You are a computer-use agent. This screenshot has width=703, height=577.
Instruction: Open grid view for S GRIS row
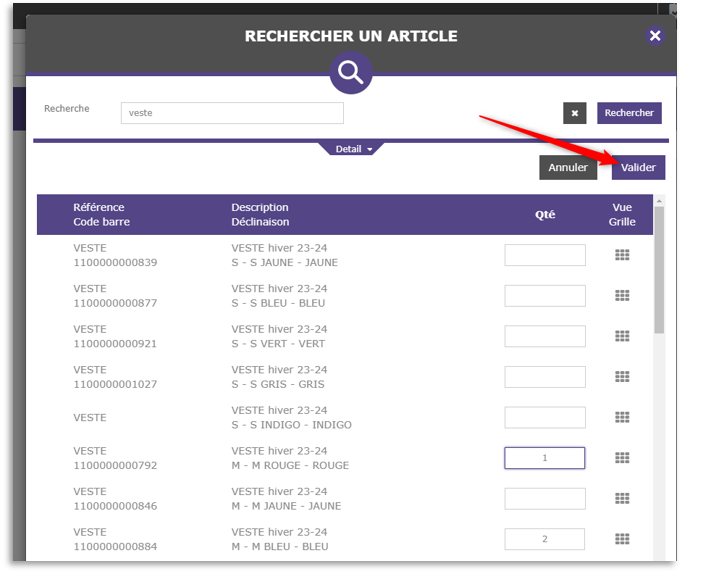pyautogui.click(x=622, y=377)
